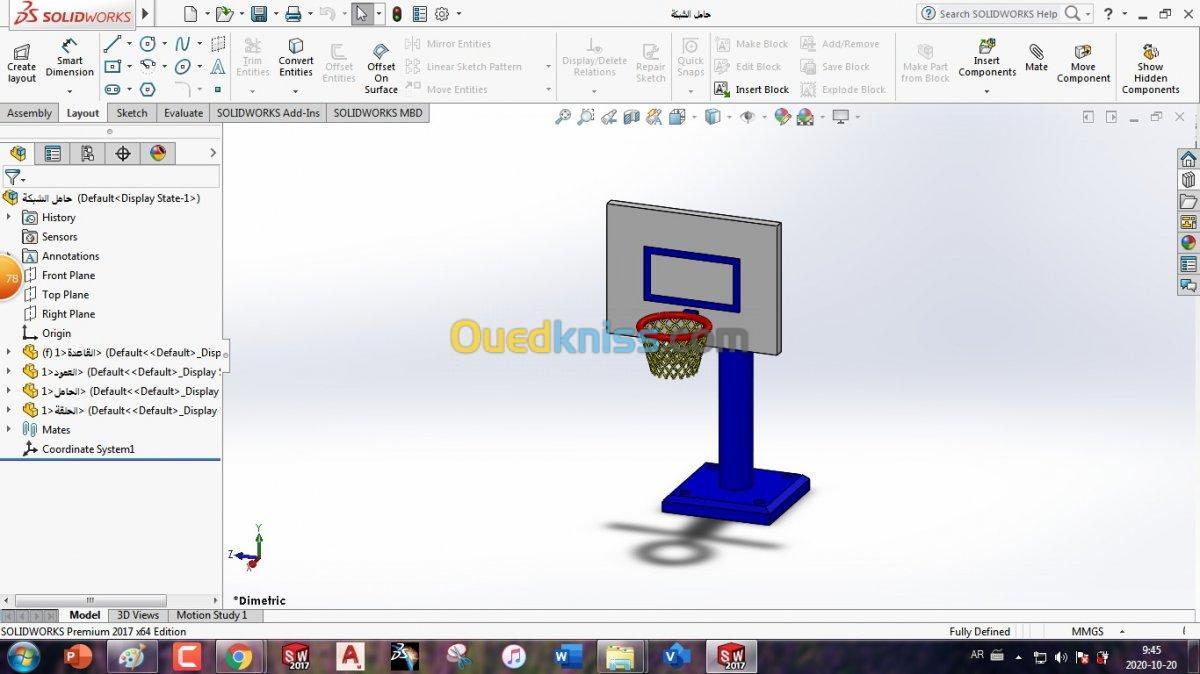Open the Sketch tab
The width and height of the screenshot is (1200, 674).
pos(132,113)
